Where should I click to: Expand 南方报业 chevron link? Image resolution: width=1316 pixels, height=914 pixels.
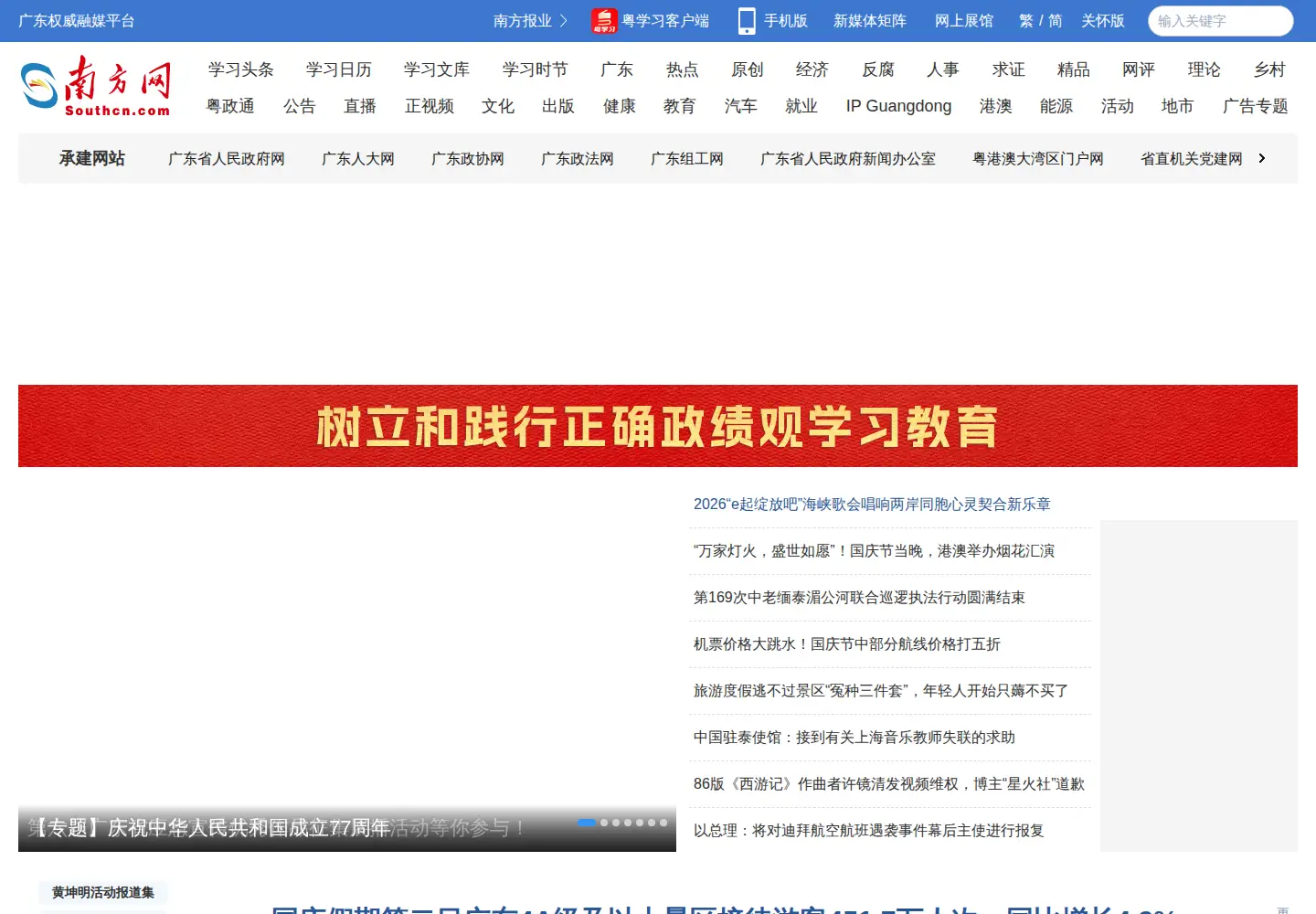tap(530, 20)
